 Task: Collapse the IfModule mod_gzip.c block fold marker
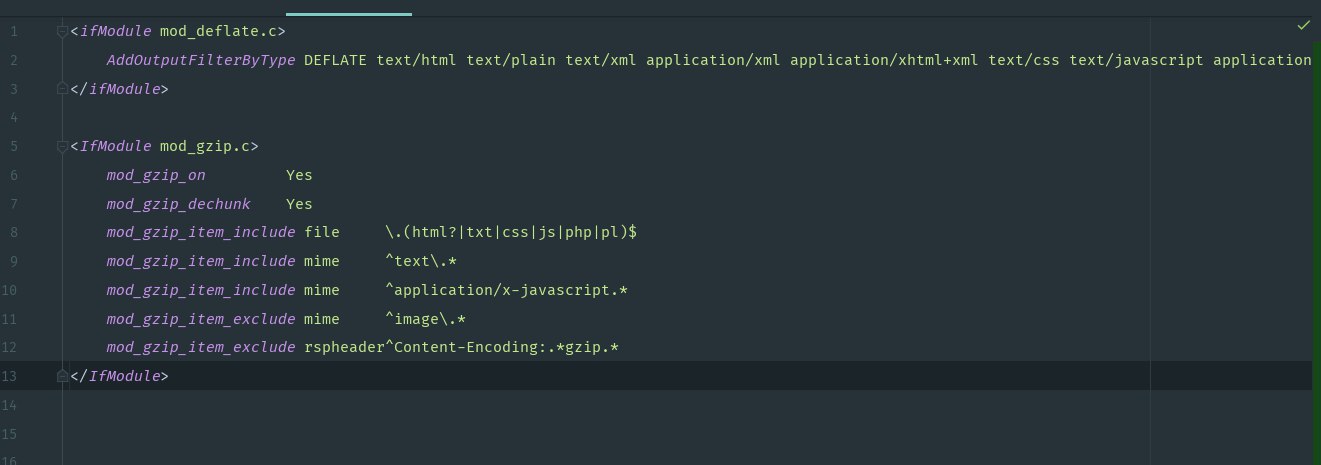[62, 147]
